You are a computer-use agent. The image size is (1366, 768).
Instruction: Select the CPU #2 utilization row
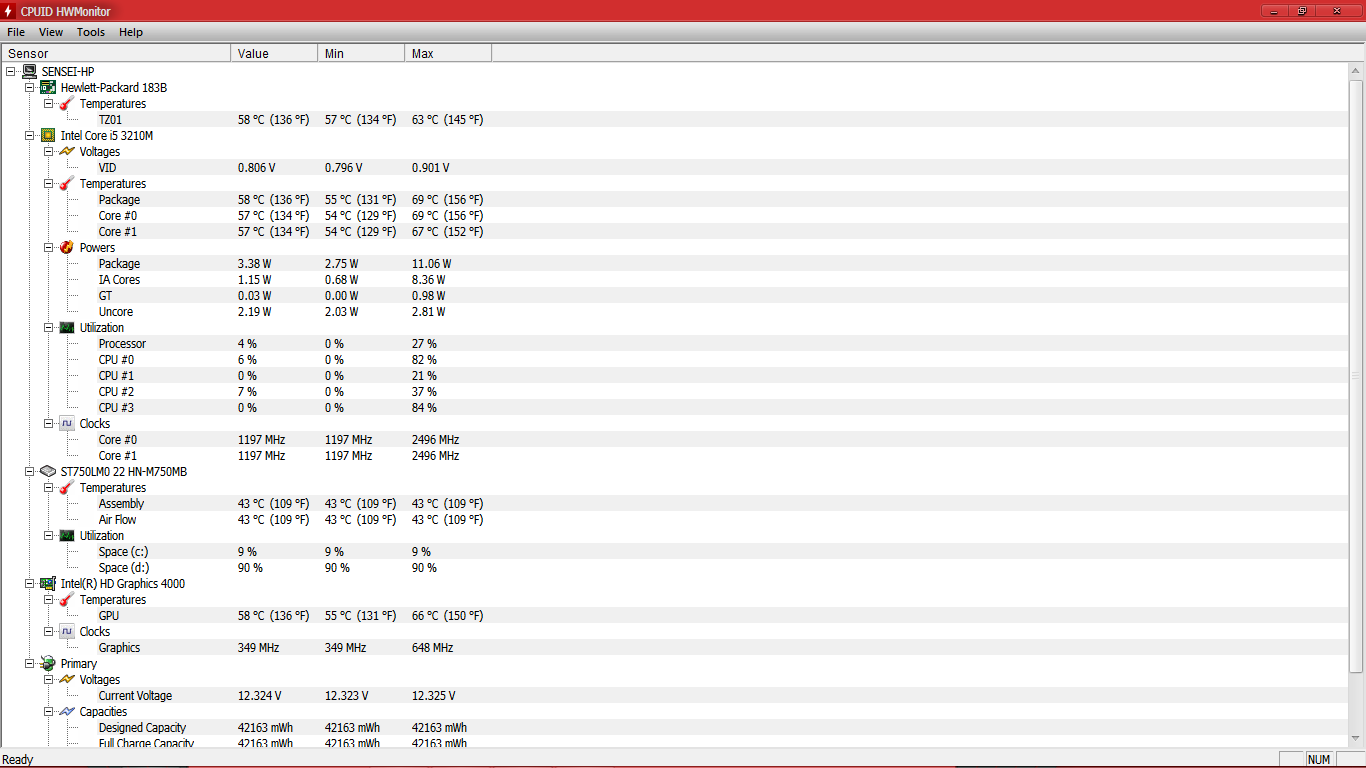(675, 392)
